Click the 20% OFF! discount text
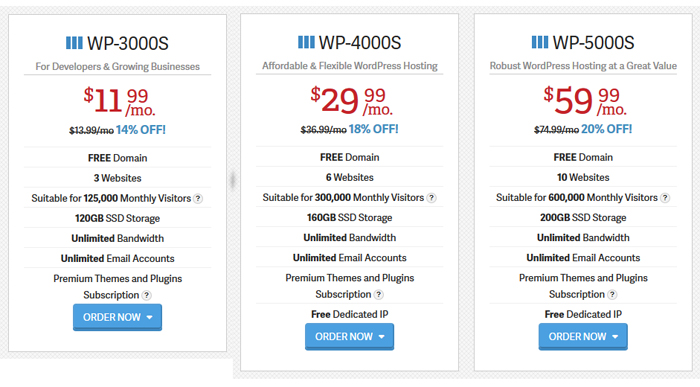700x387 pixels. point(607,129)
